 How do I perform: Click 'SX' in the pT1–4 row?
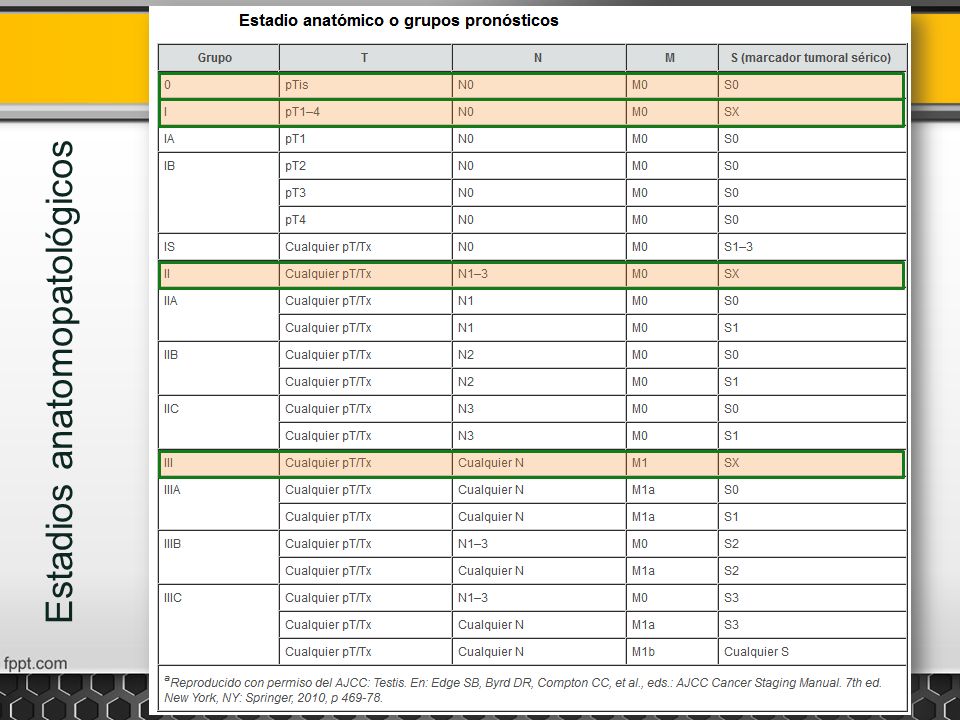click(811, 112)
